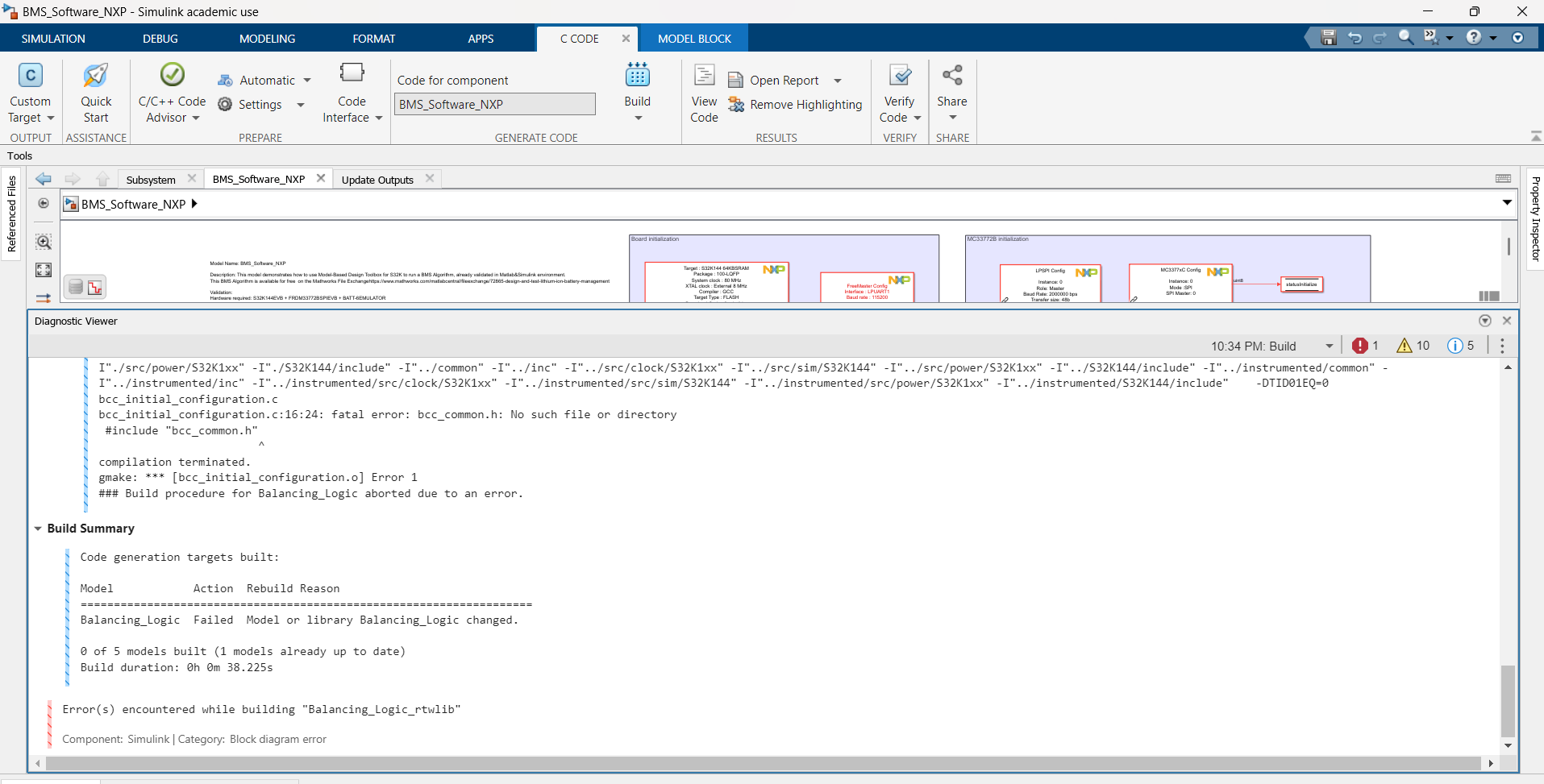The width and height of the screenshot is (1544, 784).
Task: Switch to the SIMULATION tab
Action: (53, 39)
